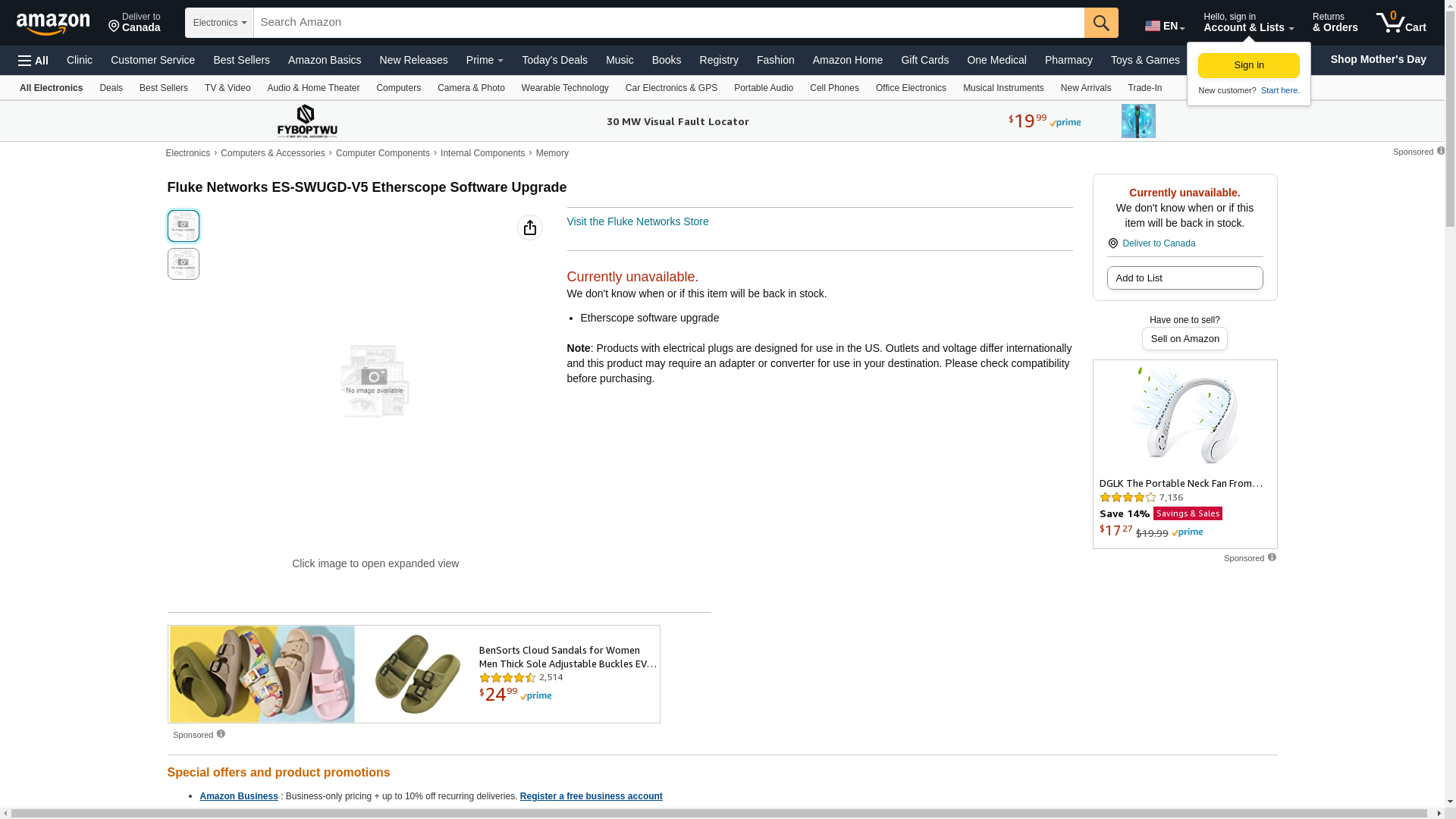
Task: Select the second product image thumbnail
Action: tap(184, 264)
